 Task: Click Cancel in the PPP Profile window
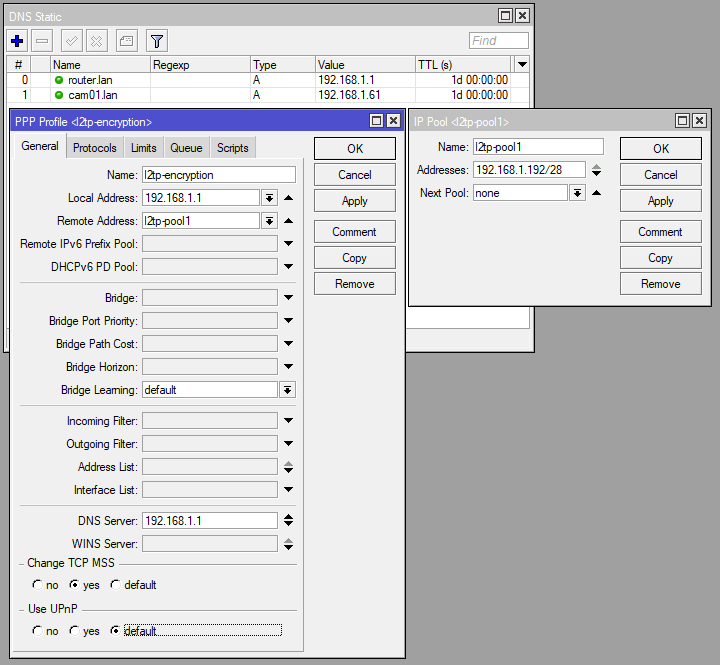point(355,175)
